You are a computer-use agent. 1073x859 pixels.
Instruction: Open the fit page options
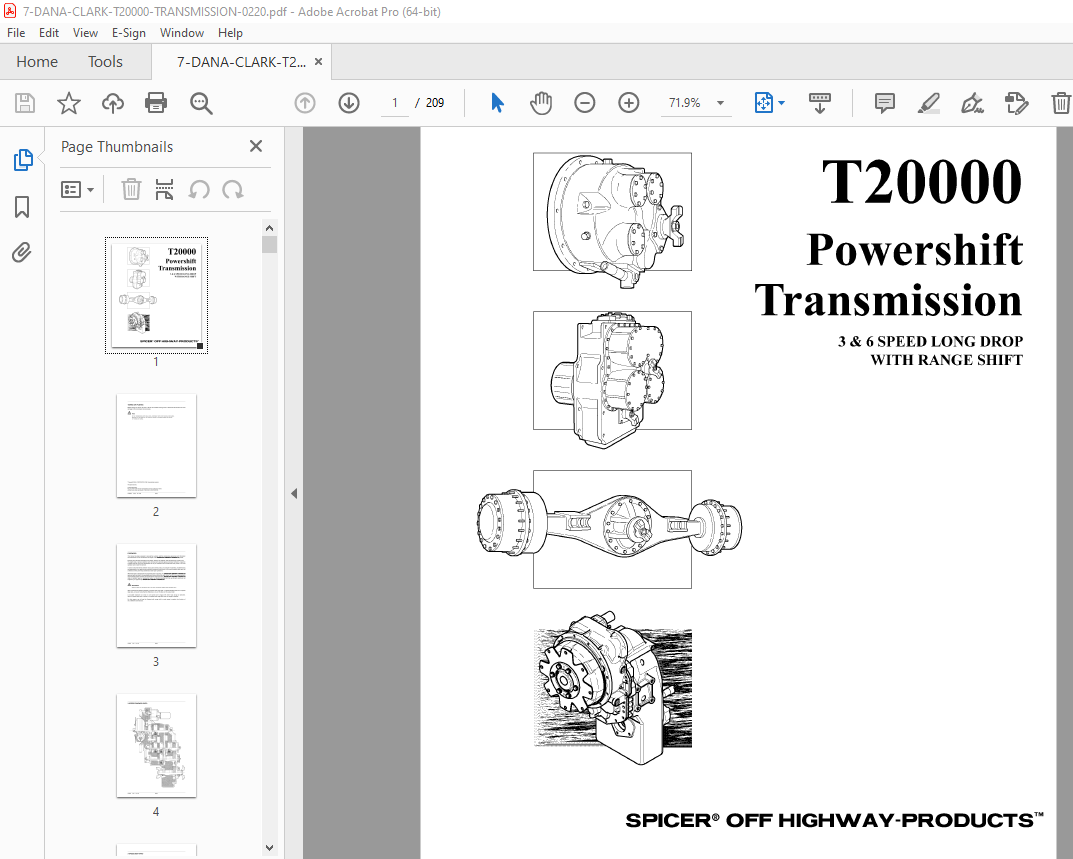click(770, 103)
